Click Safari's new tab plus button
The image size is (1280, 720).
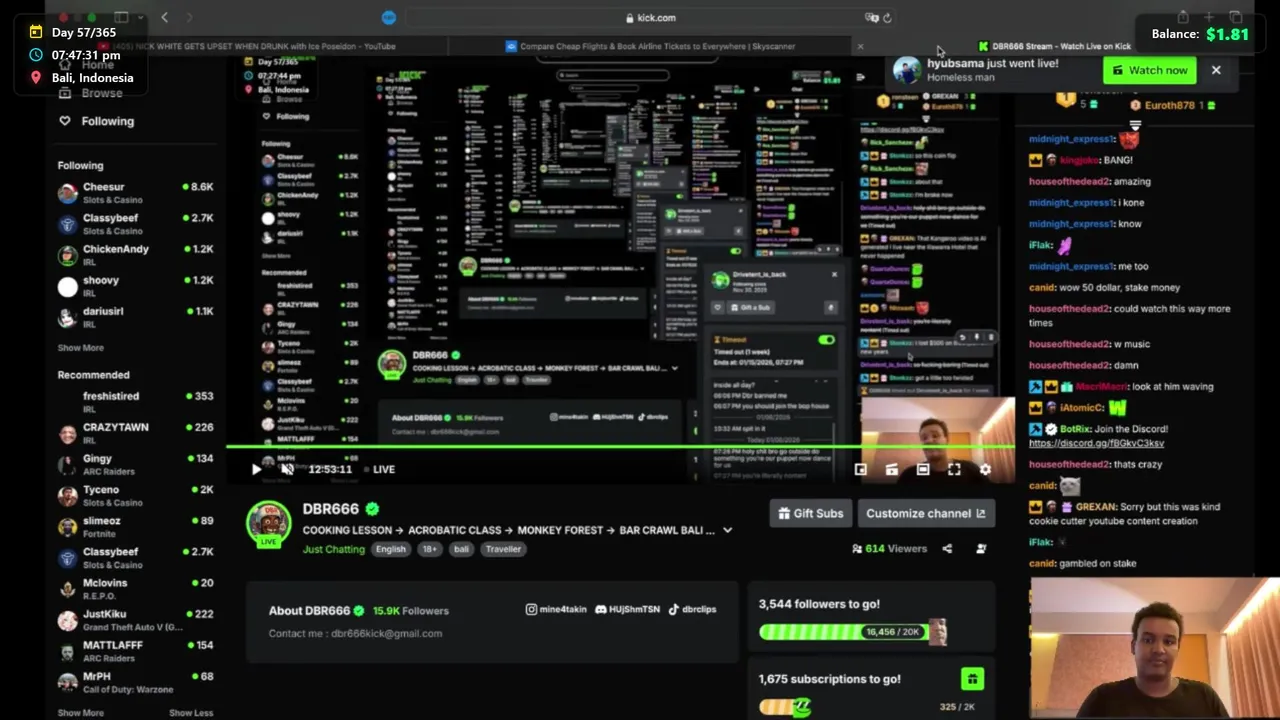pos(1209,17)
